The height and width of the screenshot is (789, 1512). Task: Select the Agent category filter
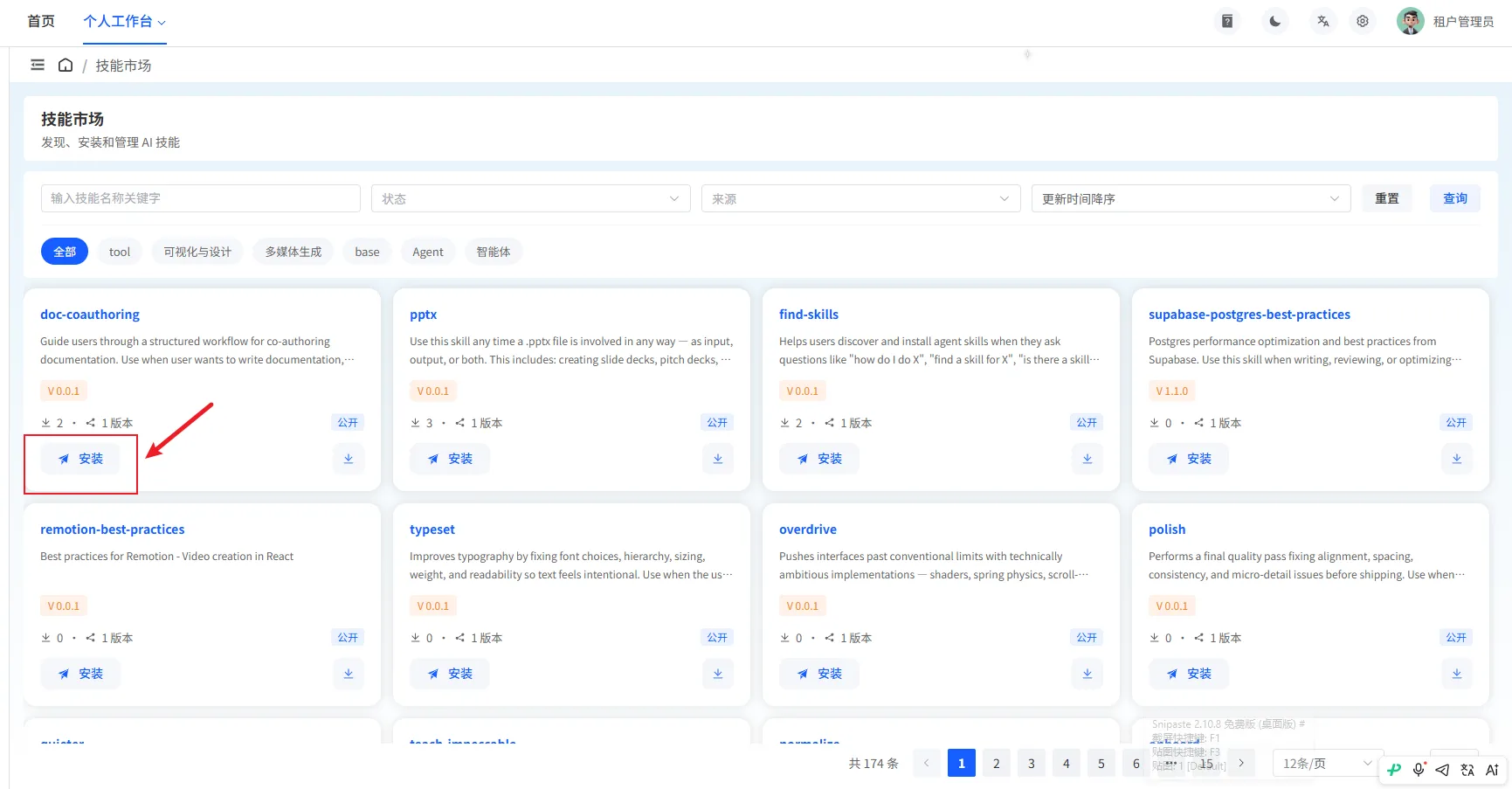pyautogui.click(x=428, y=252)
